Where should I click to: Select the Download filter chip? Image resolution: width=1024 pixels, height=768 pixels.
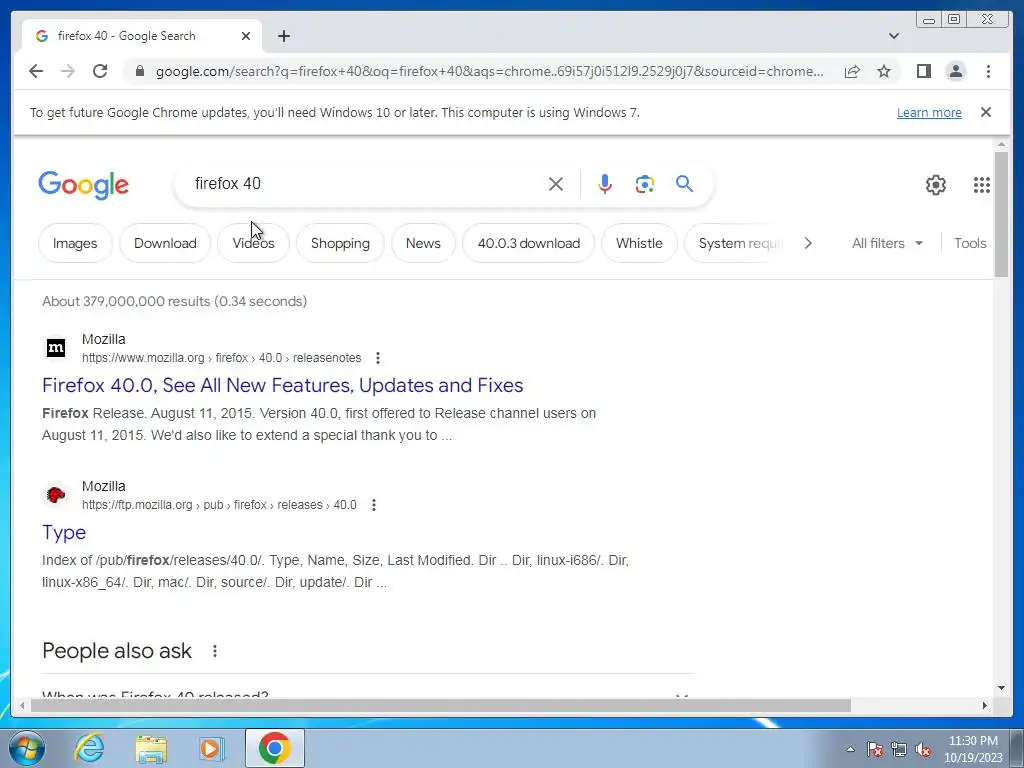pyautogui.click(x=165, y=243)
